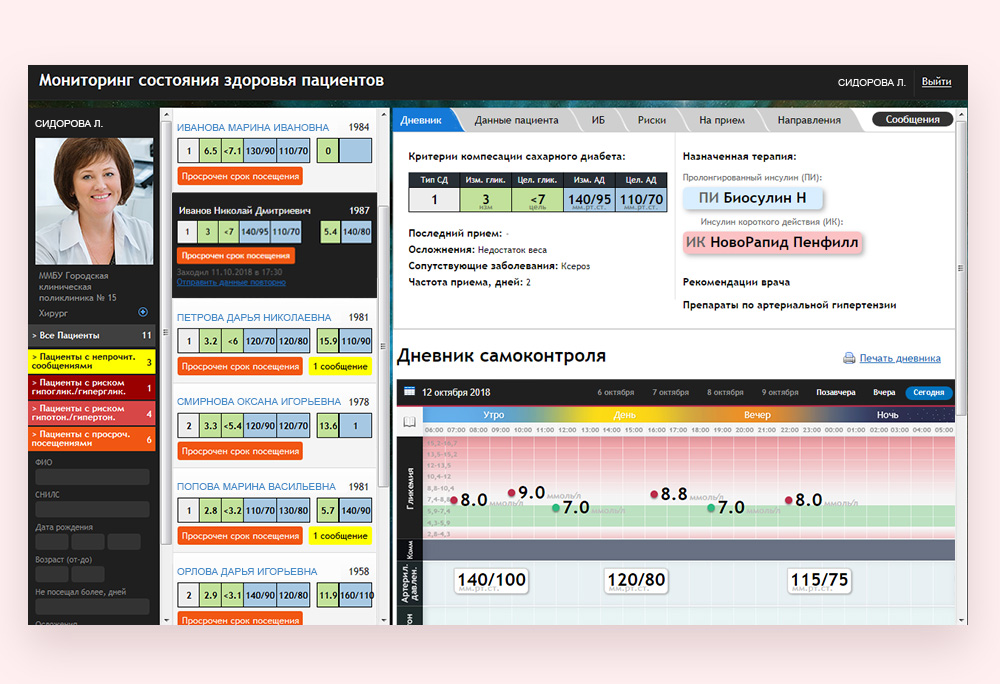Open patient ПЕТРОВА ДАРЬЯ НИКОЛАЕВНА
The height and width of the screenshot is (684, 1000).
254,317
